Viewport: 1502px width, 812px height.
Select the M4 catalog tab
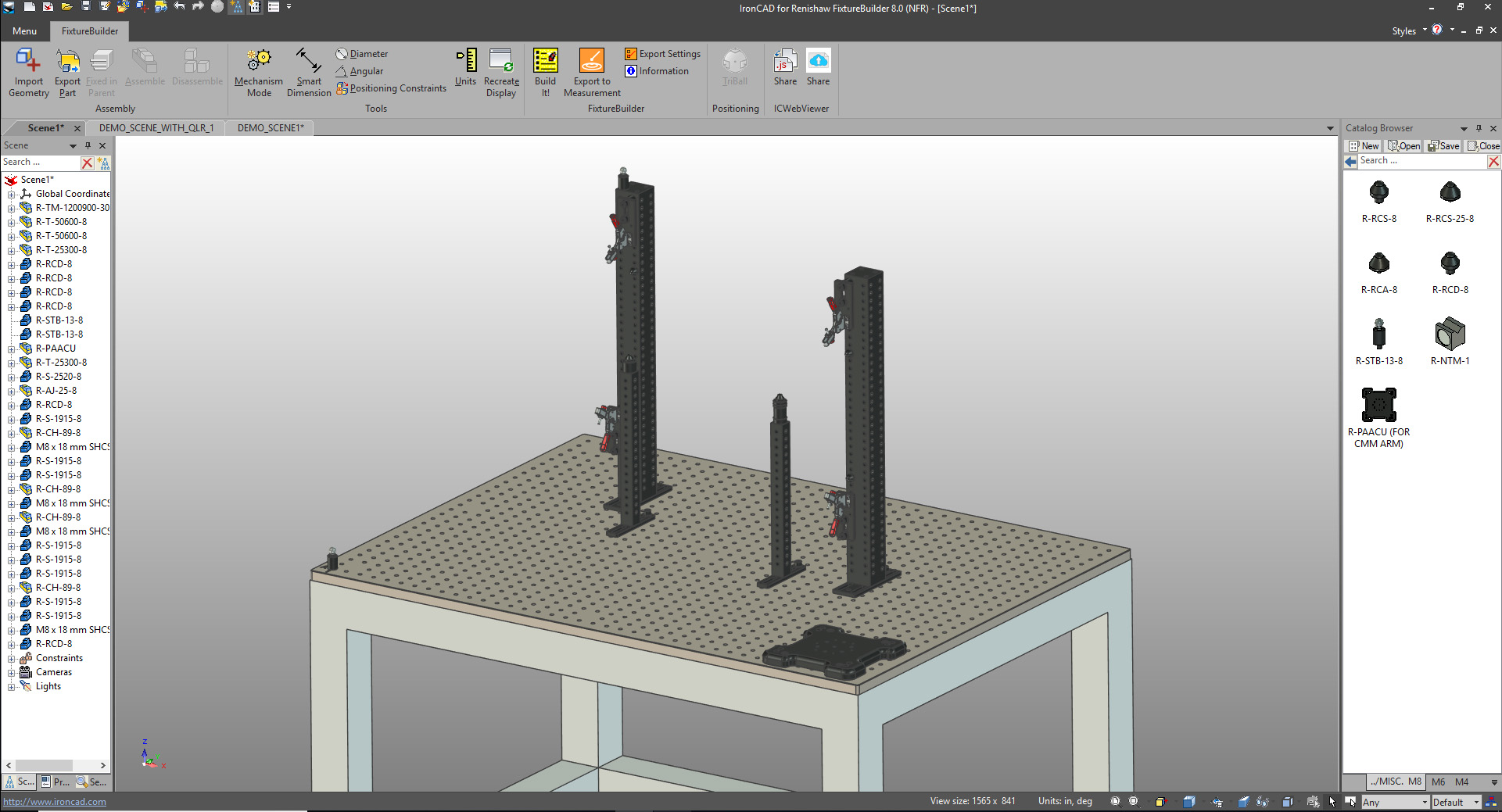pos(1461,782)
